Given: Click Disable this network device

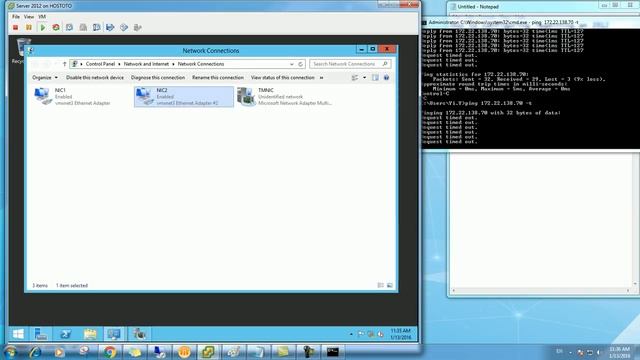Looking at the screenshot, I should point(95,78).
